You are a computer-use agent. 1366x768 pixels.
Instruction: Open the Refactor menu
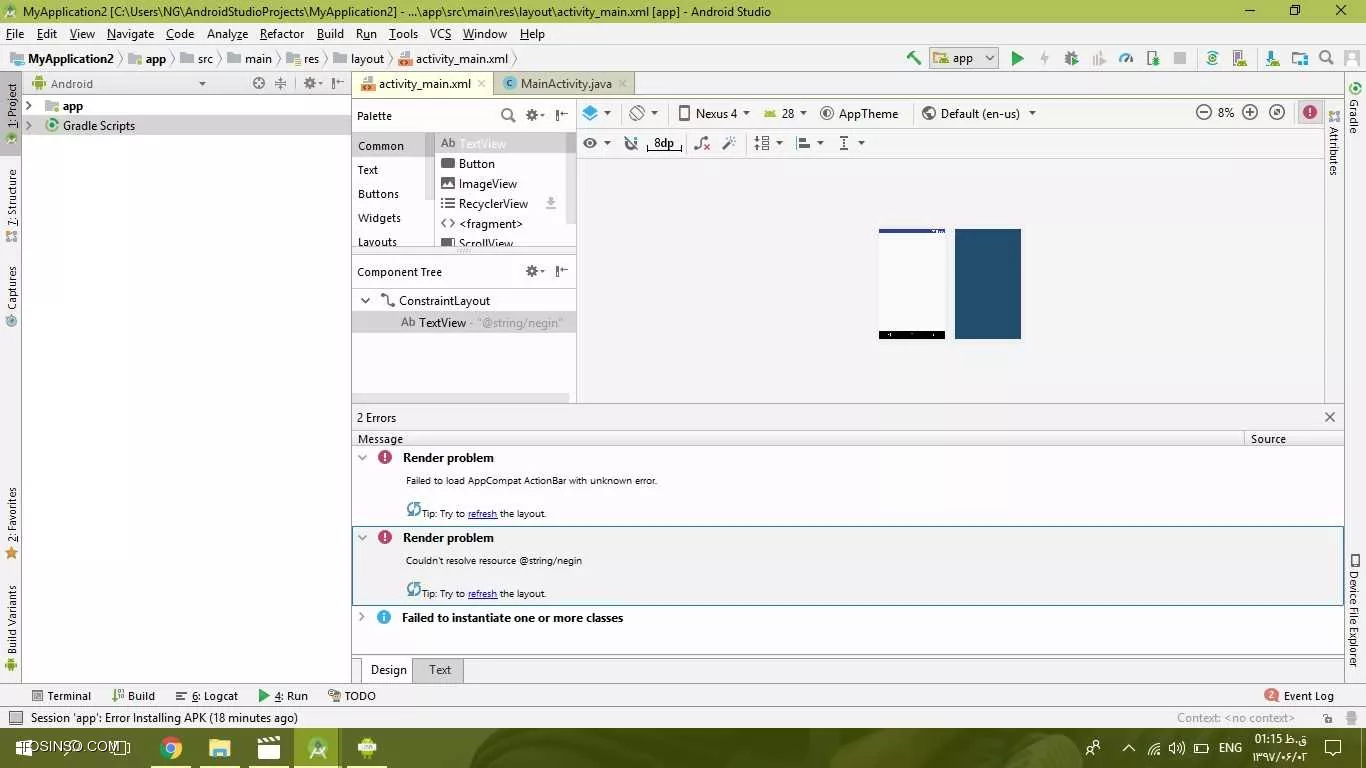coord(282,34)
